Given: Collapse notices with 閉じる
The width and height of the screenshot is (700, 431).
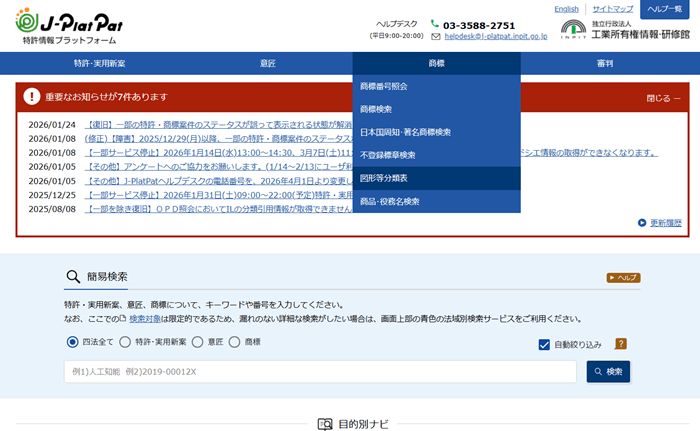Looking at the screenshot, I should (663, 98).
